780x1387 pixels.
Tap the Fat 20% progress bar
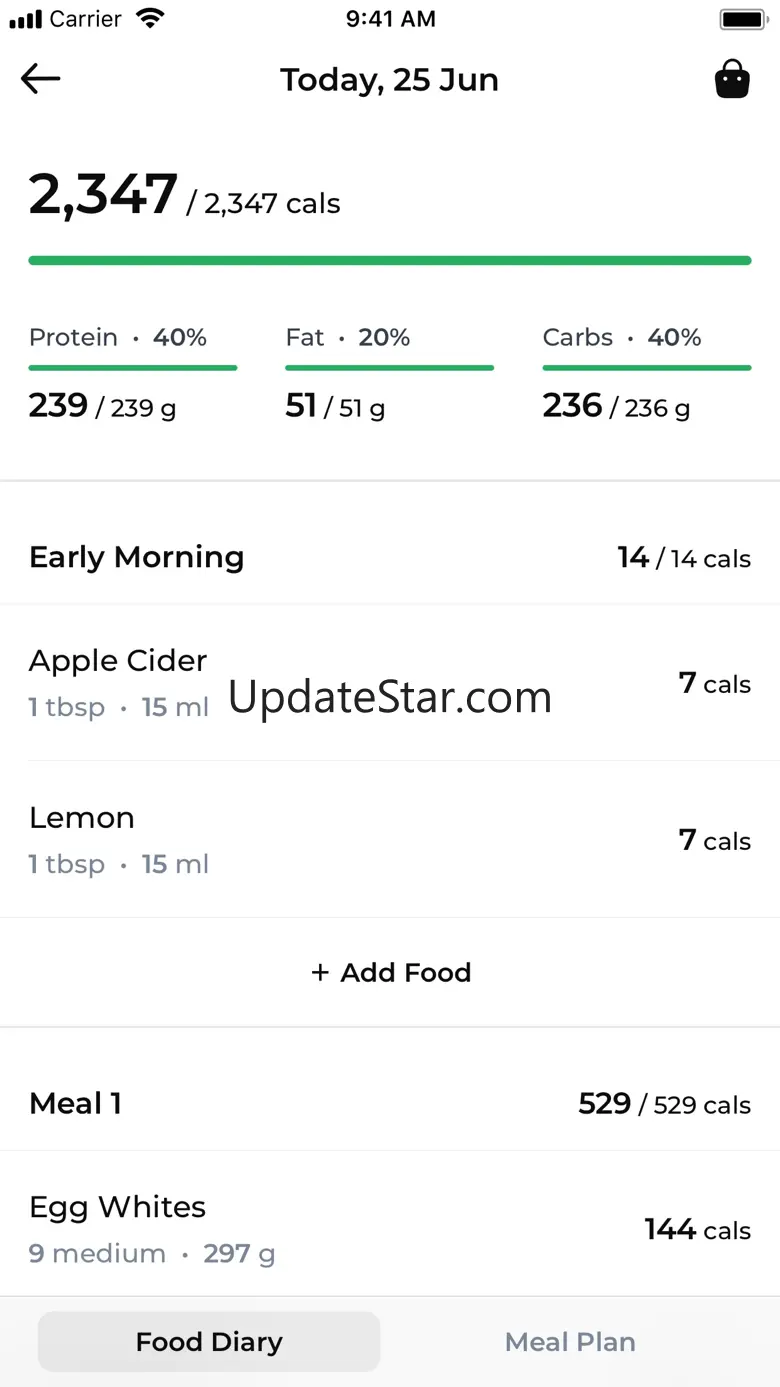(x=389, y=368)
